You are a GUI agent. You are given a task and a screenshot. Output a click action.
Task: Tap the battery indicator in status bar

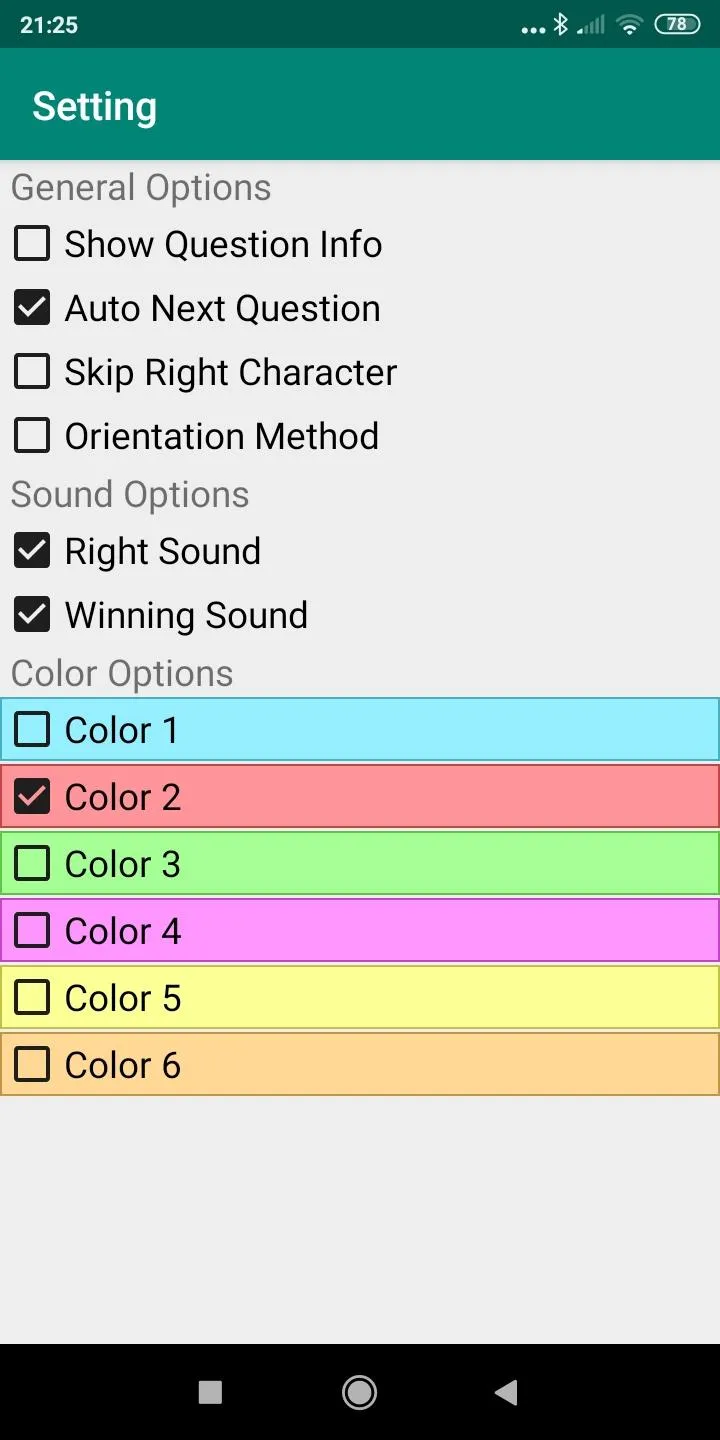[677, 24]
